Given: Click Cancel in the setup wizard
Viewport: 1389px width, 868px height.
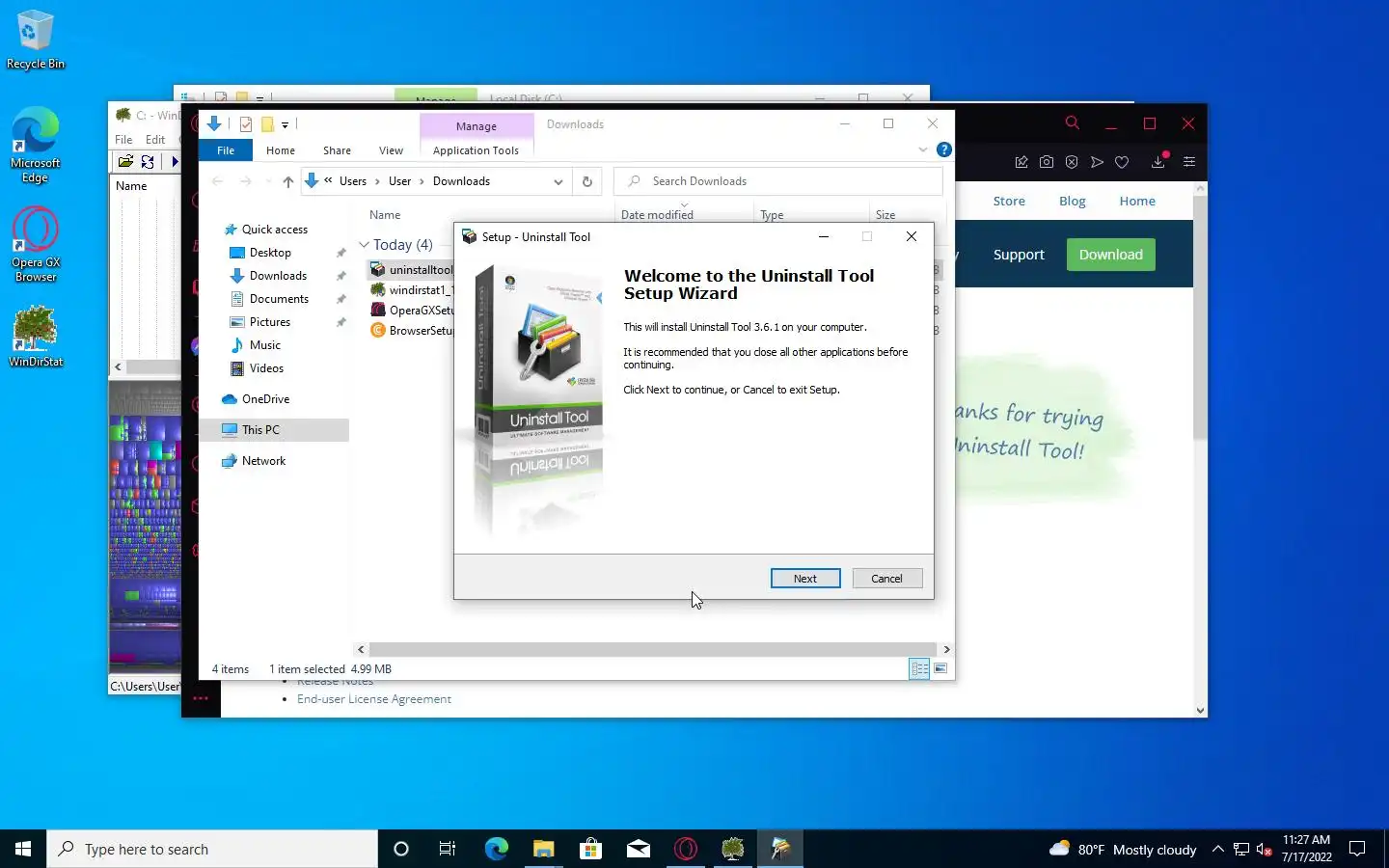Looking at the screenshot, I should [886, 579].
